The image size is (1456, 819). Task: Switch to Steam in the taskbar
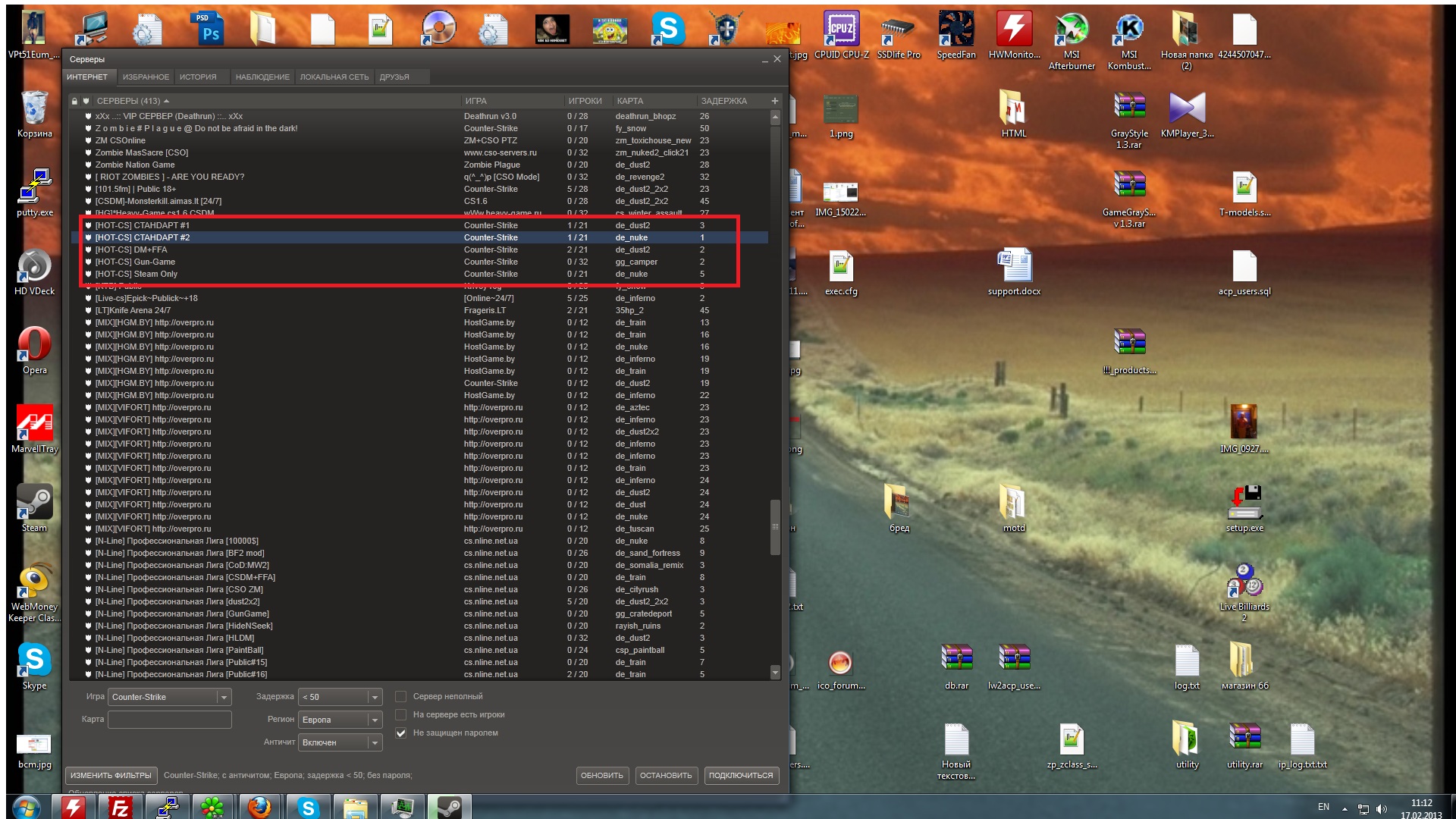pyautogui.click(x=449, y=808)
